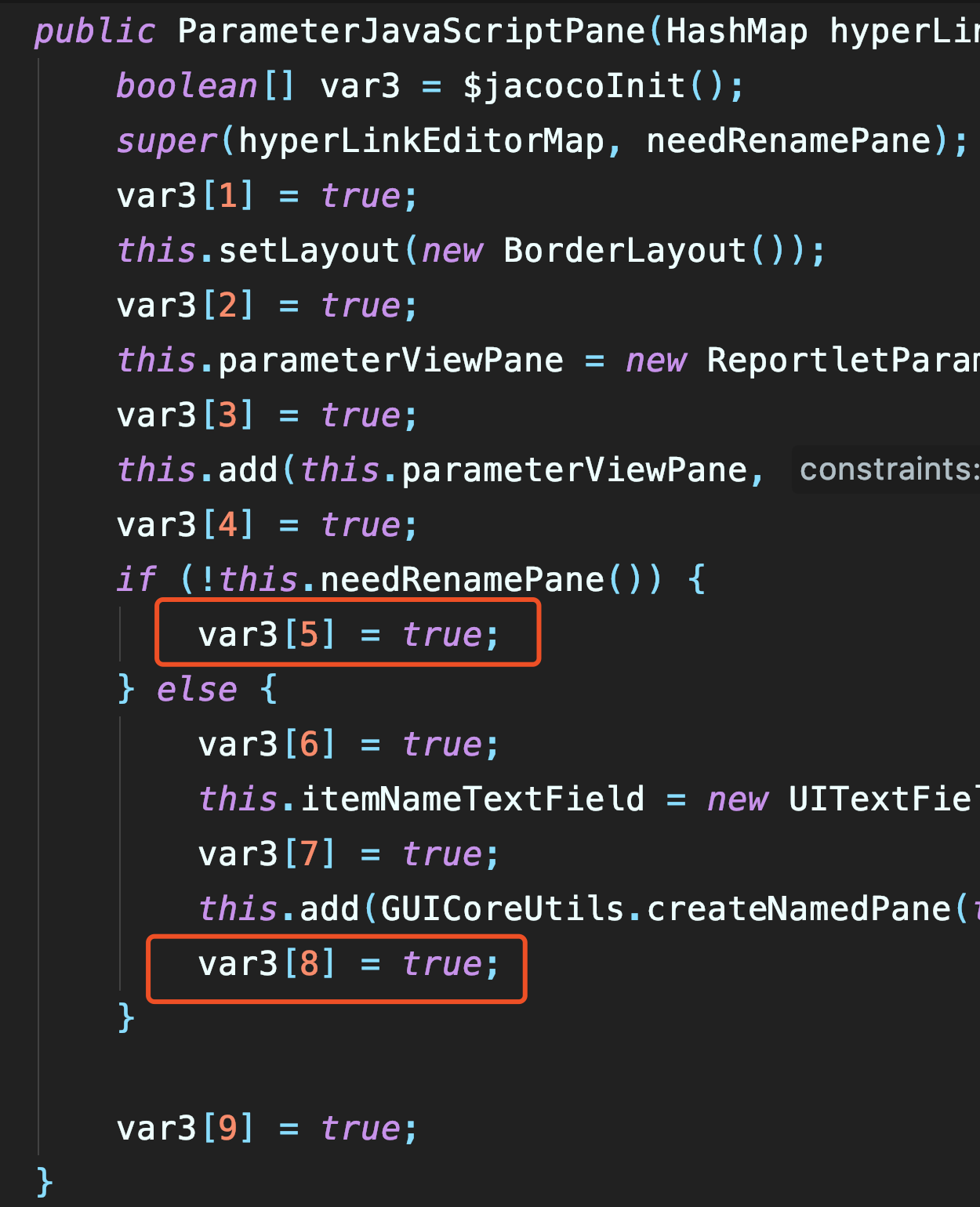Select the line var3[1] = true

pos(267,196)
